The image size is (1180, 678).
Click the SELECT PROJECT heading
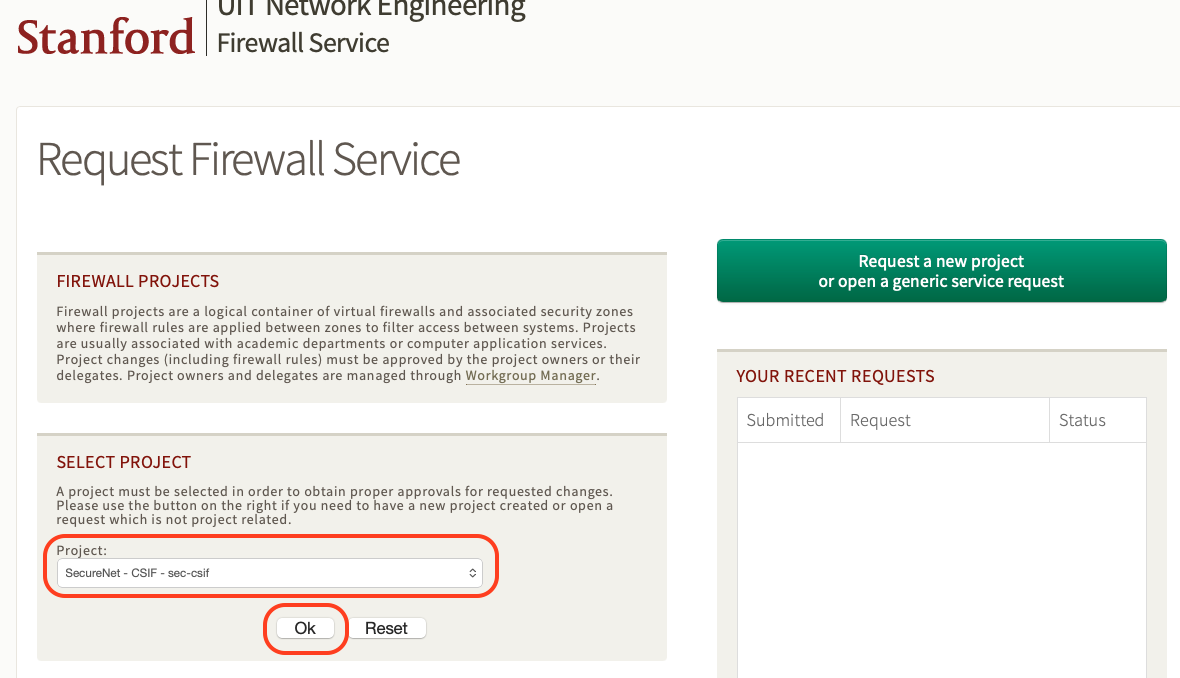pos(123,462)
